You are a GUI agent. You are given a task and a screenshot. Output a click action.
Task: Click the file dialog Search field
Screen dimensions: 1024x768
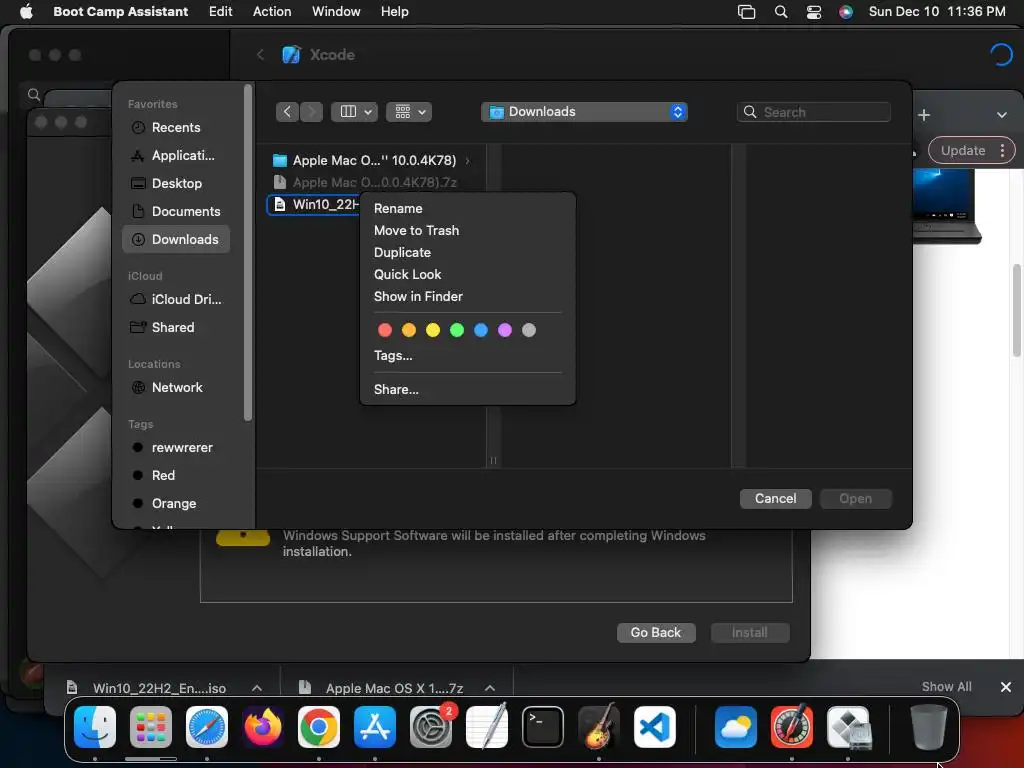(x=814, y=112)
